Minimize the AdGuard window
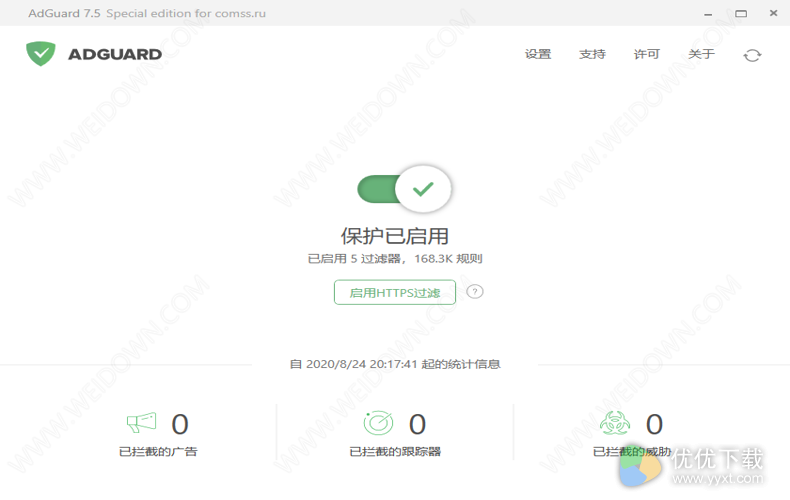Viewport: 790px width, 500px height. click(708, 14)
